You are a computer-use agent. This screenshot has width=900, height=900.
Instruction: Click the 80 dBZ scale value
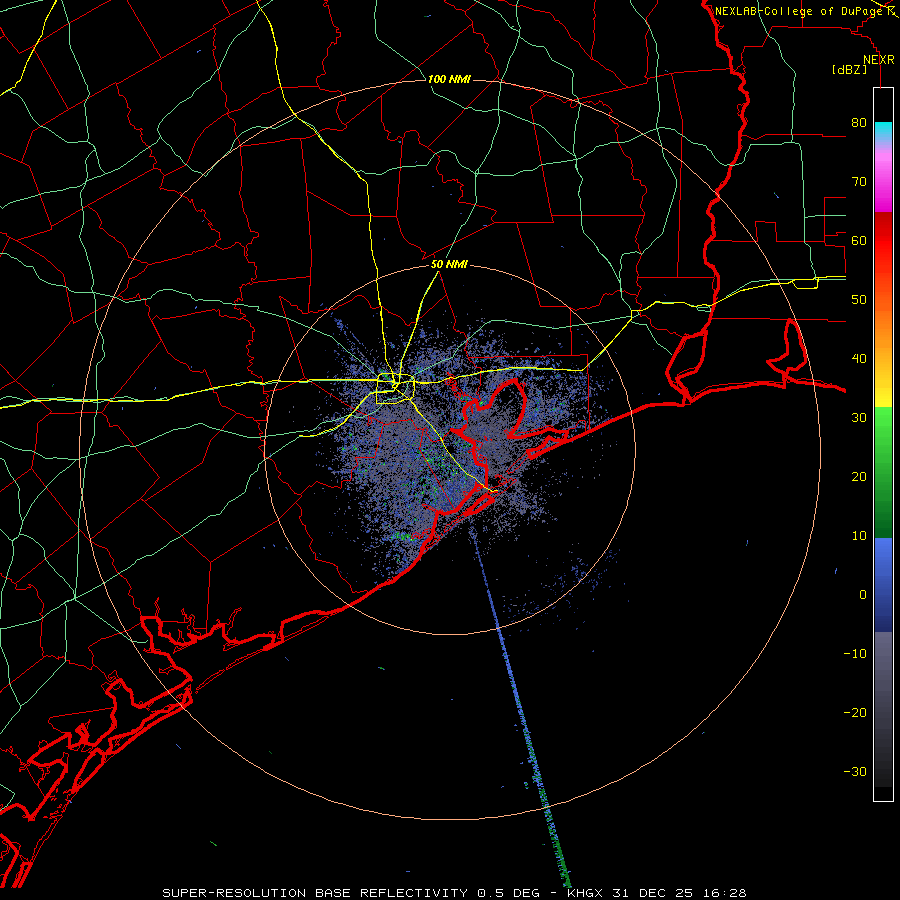tap(859, 123)
